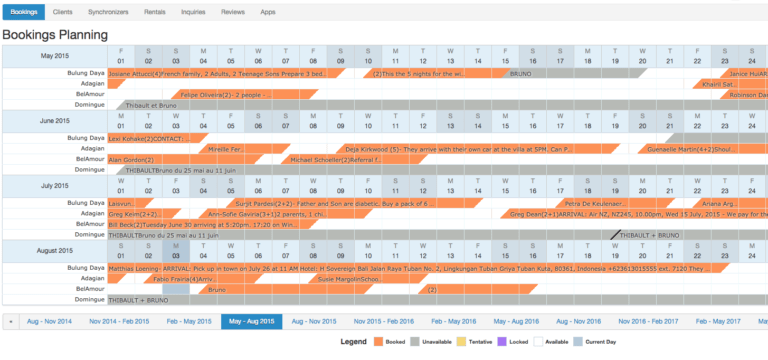
Task: Open the Fabio Frairia booking bar
Action: click(x=203, y=279)
